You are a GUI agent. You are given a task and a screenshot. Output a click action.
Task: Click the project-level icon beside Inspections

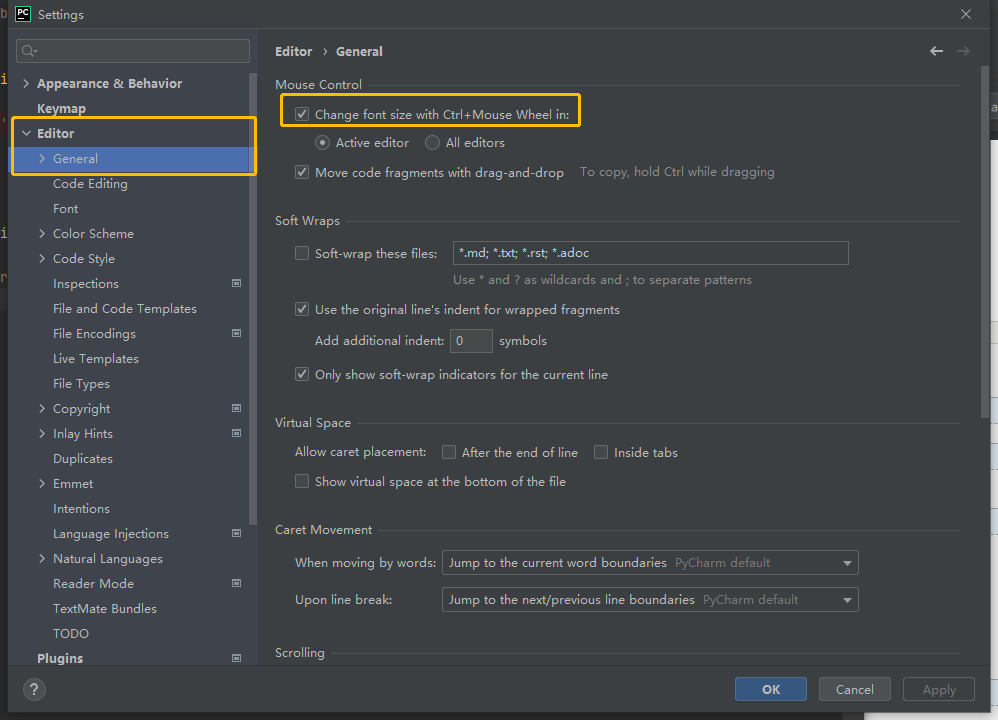pyautogui.click(x=237, y=284)
